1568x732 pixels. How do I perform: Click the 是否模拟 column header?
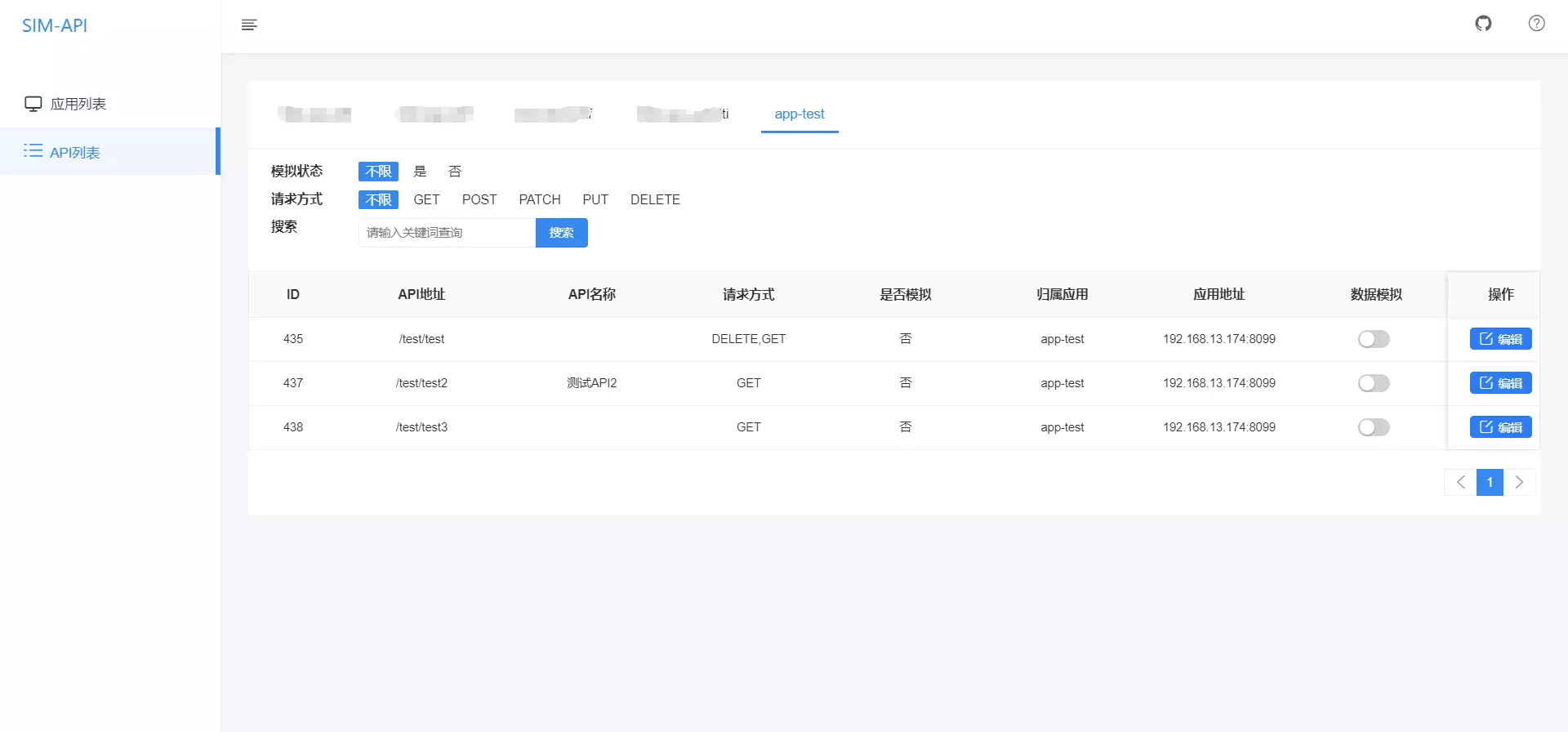(906, 294)
